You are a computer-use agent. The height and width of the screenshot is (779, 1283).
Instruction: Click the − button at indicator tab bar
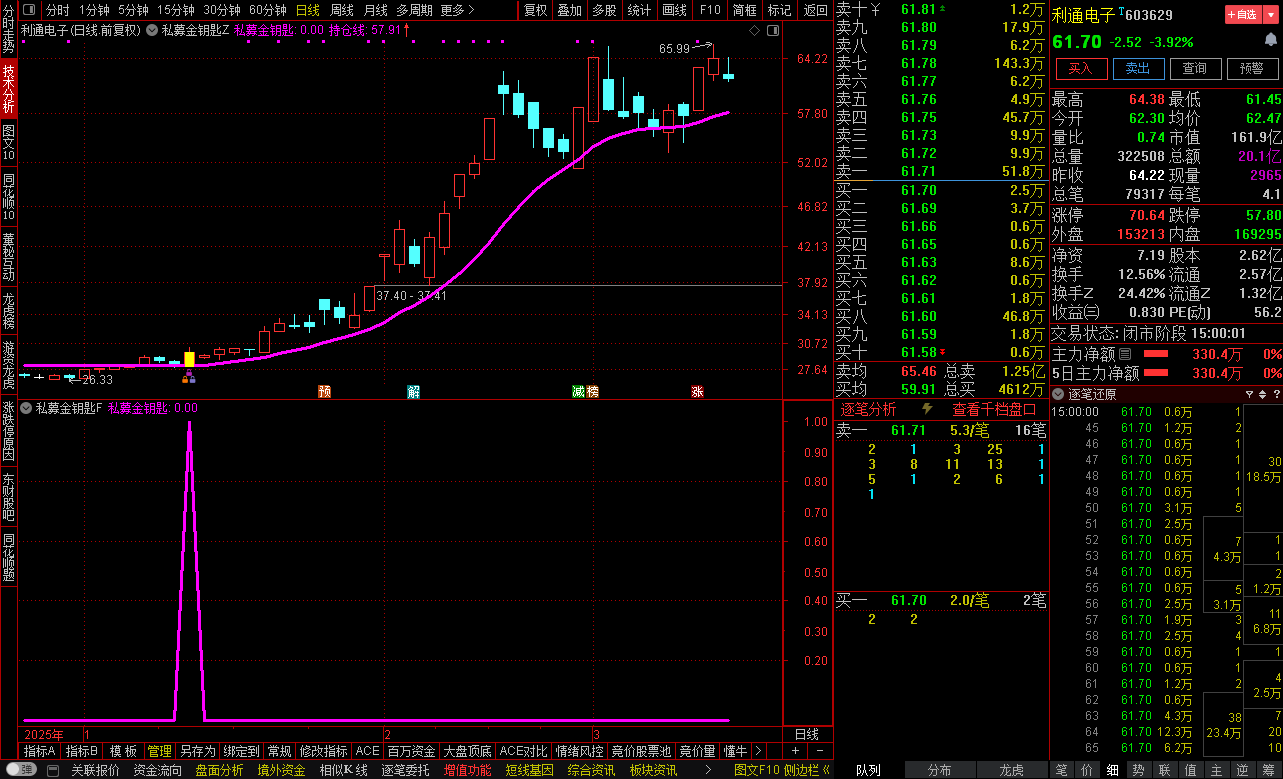[819, 751]
